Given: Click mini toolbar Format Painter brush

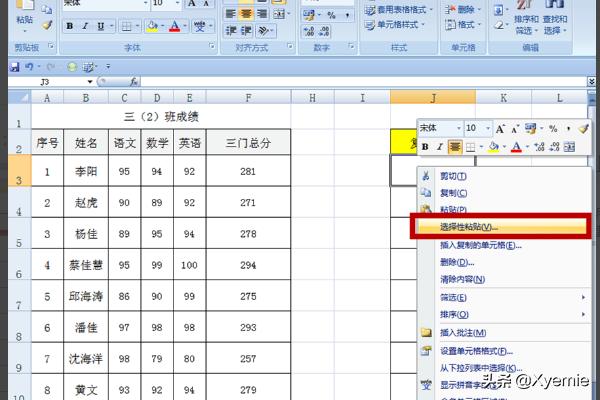Looking at the screenshot, I should [583, 129].
